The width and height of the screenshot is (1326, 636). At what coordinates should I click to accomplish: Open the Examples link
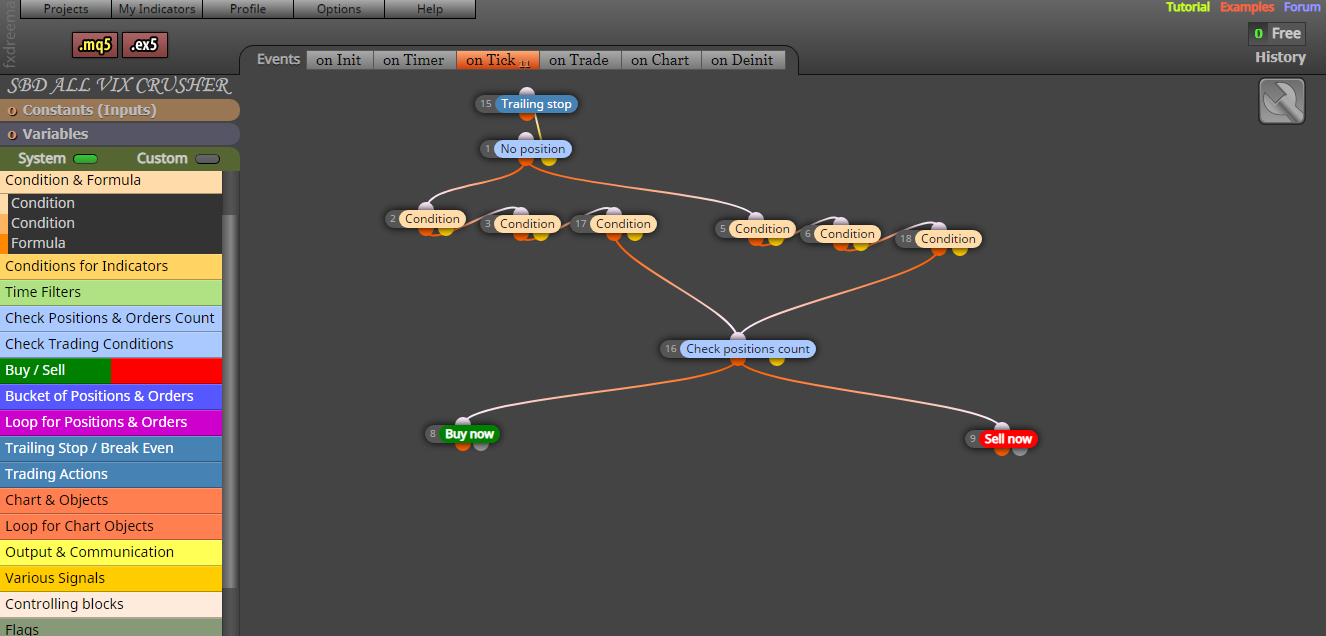1247,7
